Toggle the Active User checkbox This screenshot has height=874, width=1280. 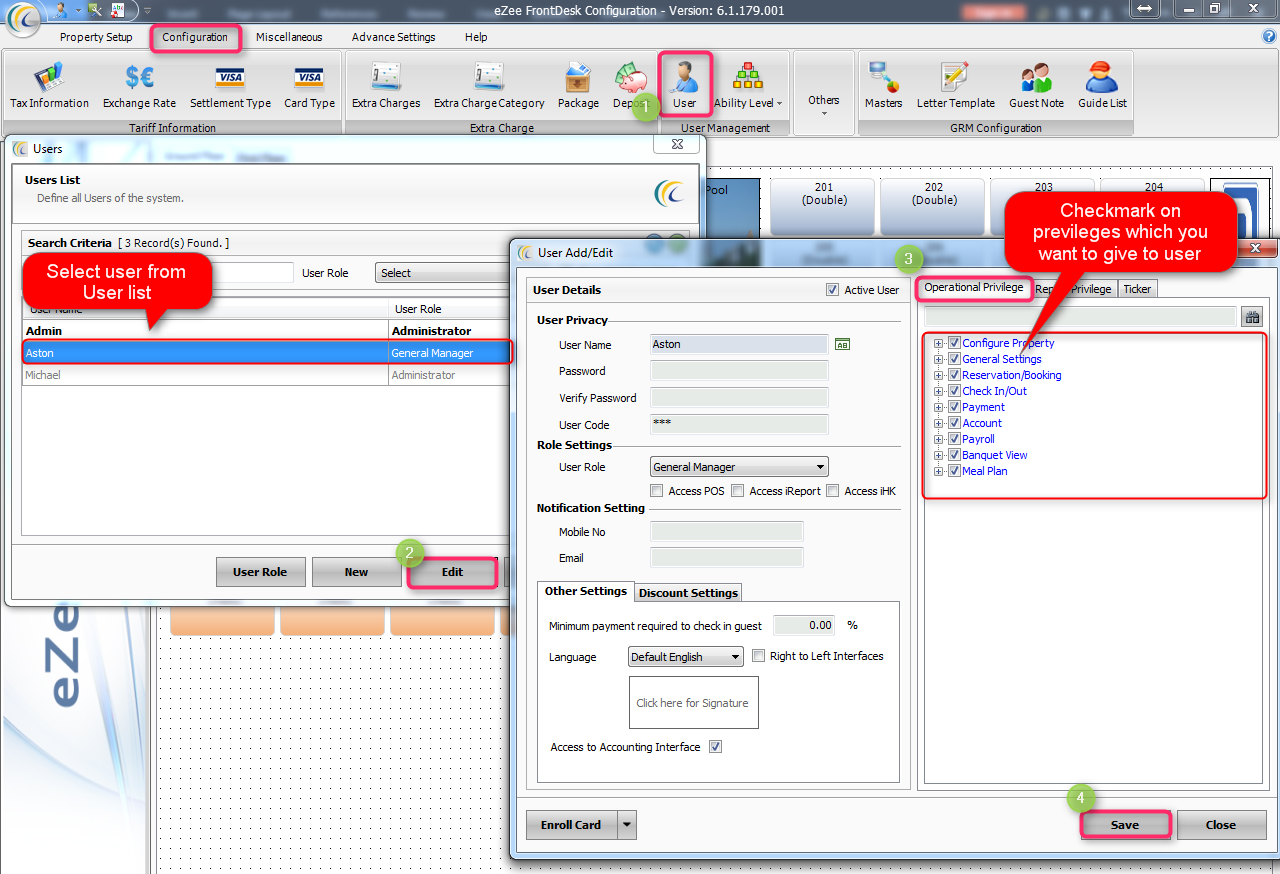[832, 290]
